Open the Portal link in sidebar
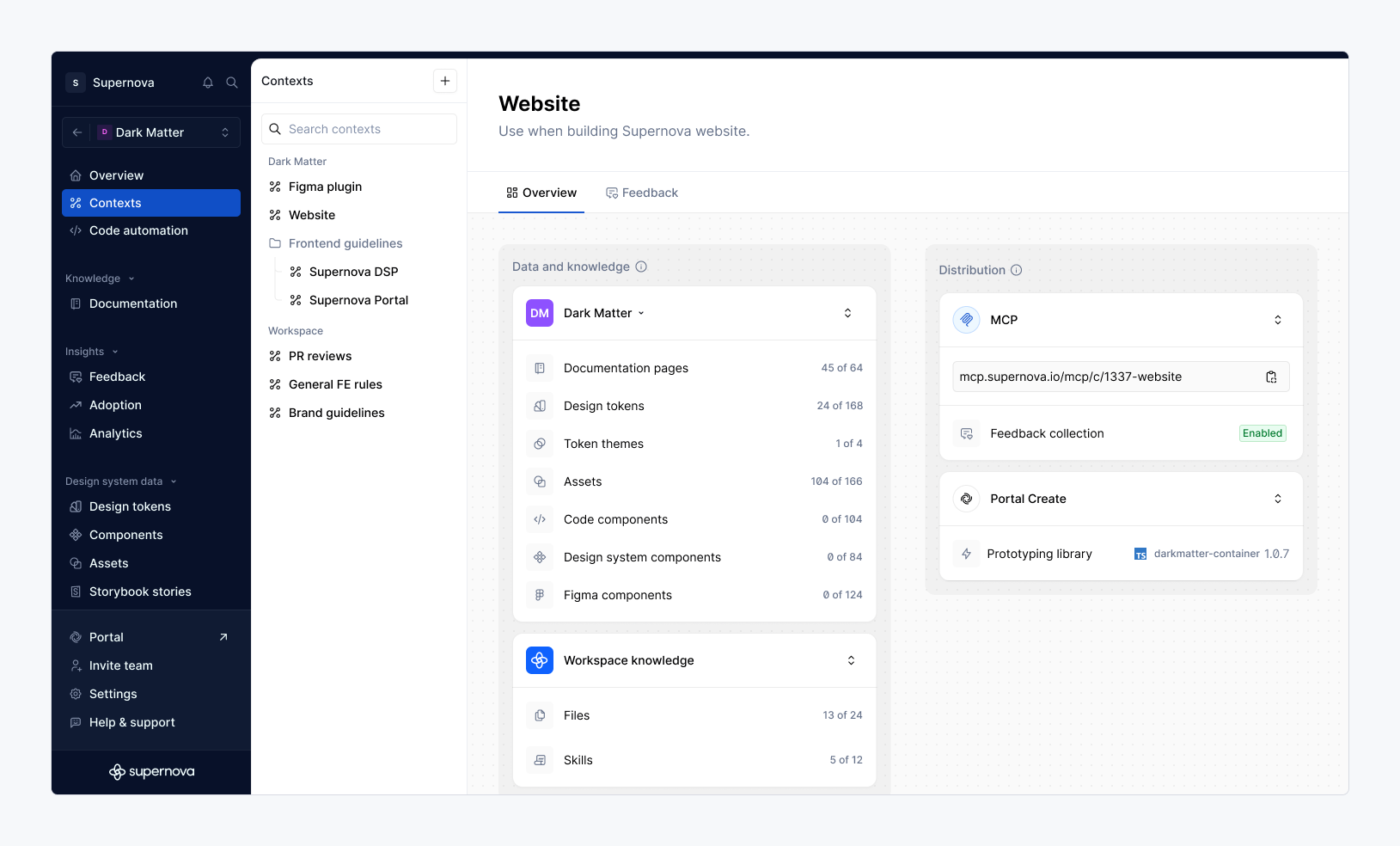The height and width of the screenshot is (846, 1400). [x=151, y=637]
